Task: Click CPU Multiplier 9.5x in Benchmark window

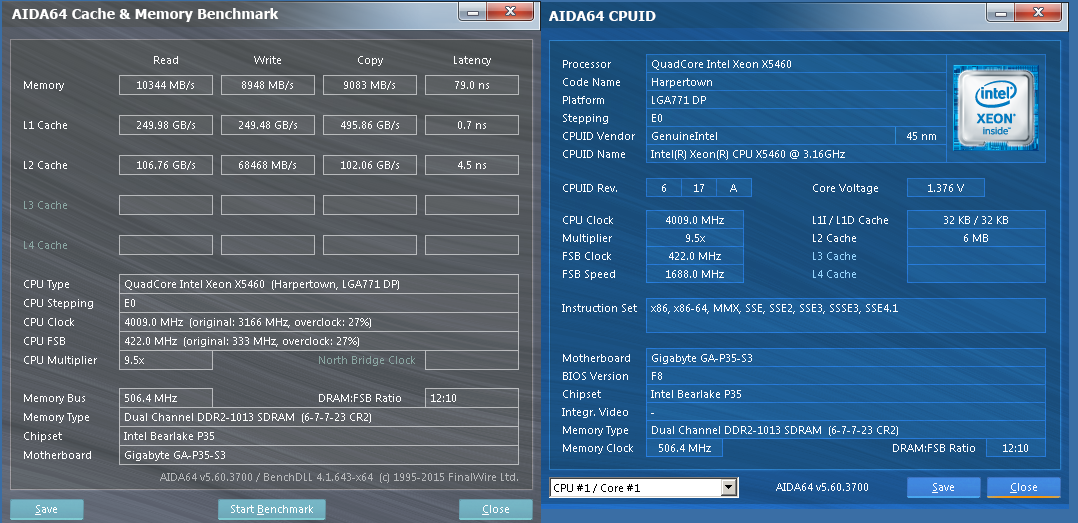Action: click(166, 360)
